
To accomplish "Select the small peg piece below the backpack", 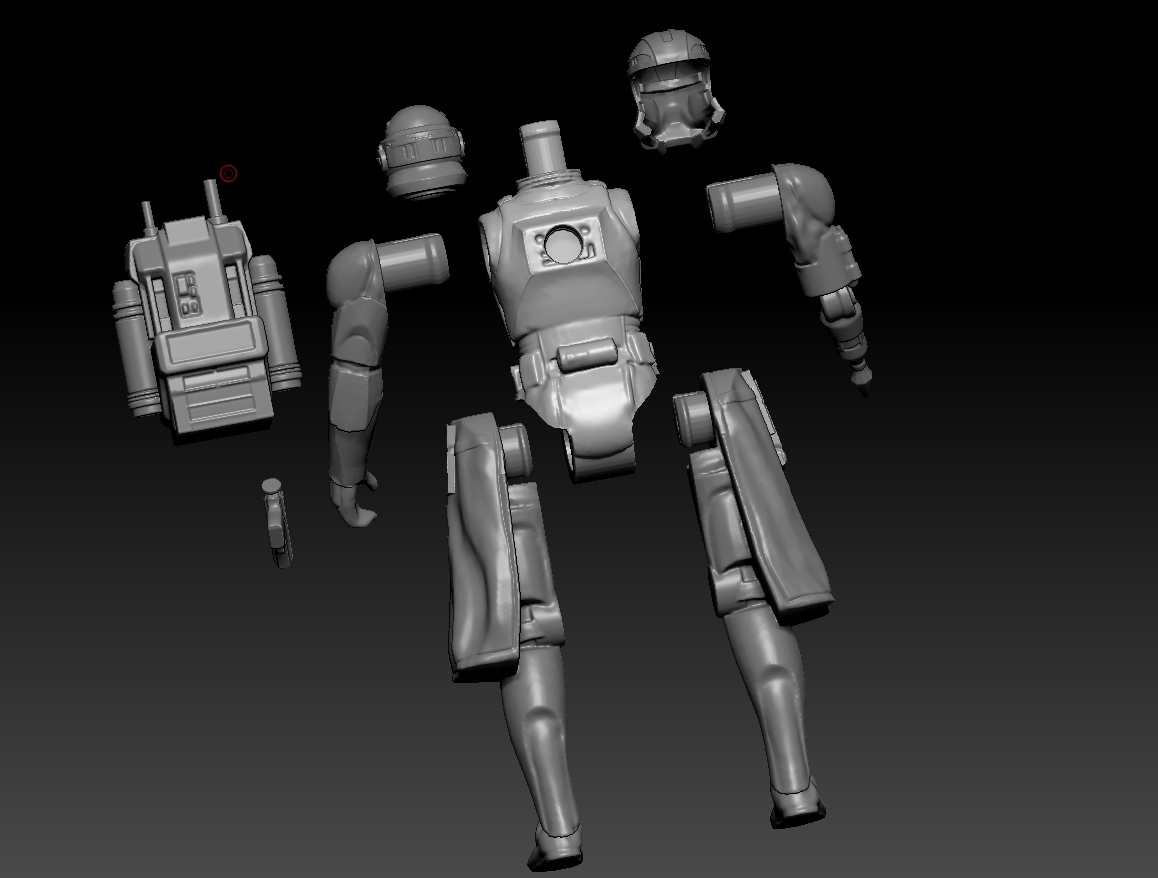I will pyautogui.click(x=278, y=522).
